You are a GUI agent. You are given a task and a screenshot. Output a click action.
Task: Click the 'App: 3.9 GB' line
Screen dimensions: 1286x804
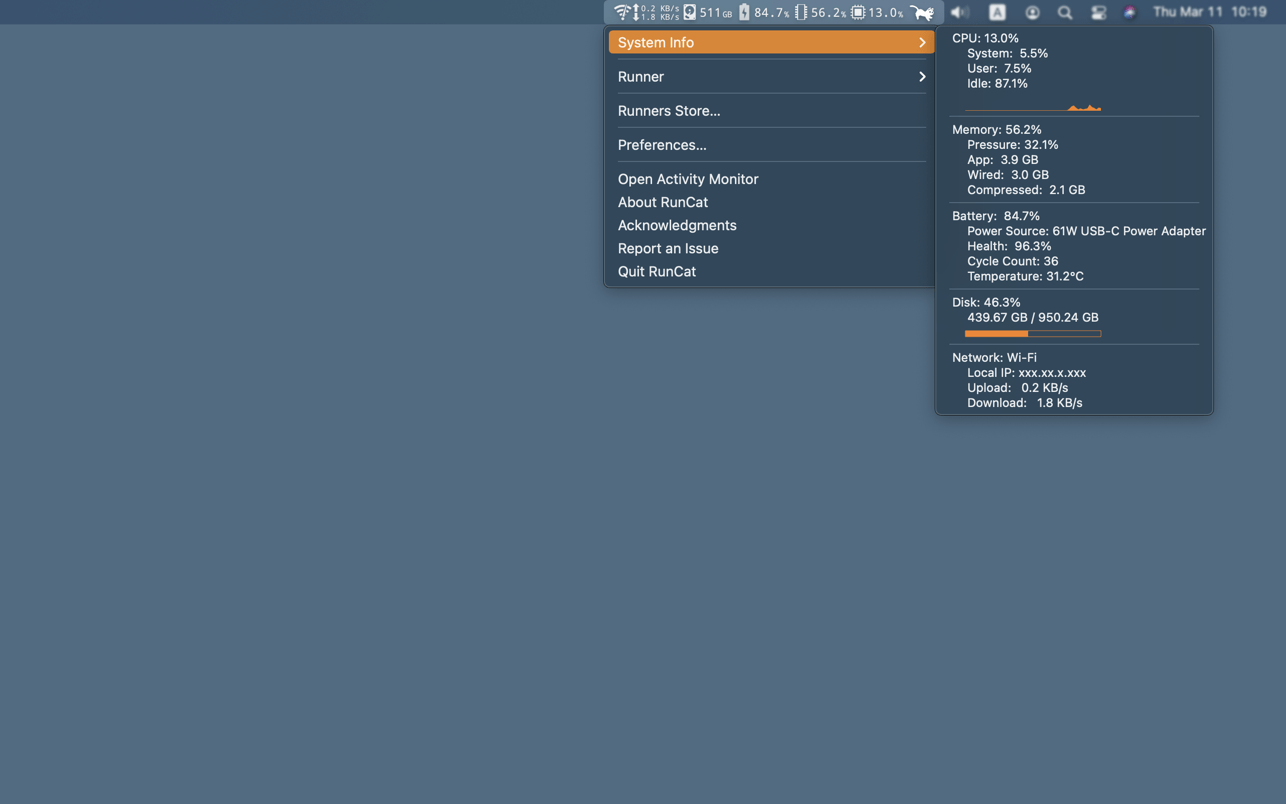pos(1002,159)
